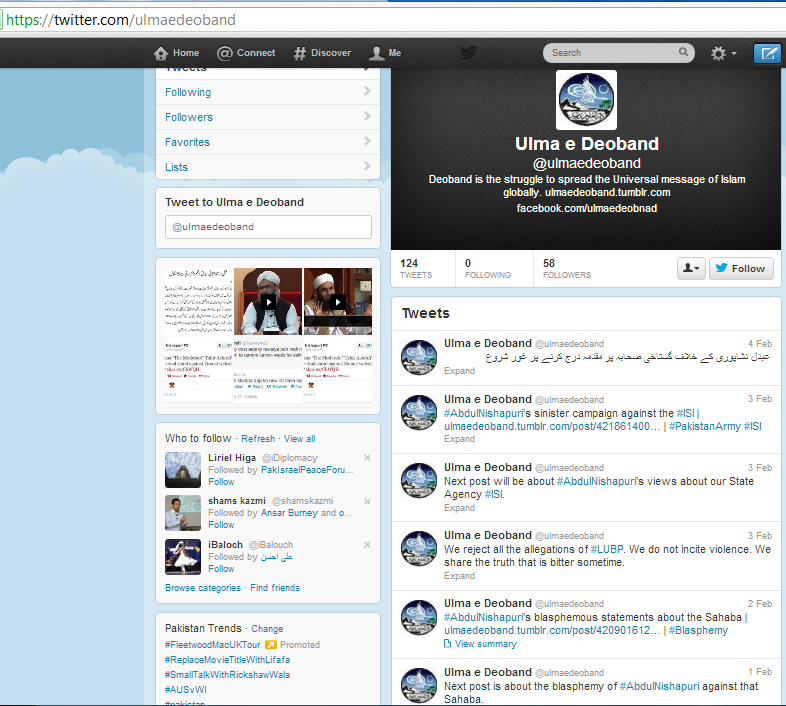The height and width of the screenshot is (706, 786).
Task: Open the #AUSvWI trend
Action: (186, 690)
